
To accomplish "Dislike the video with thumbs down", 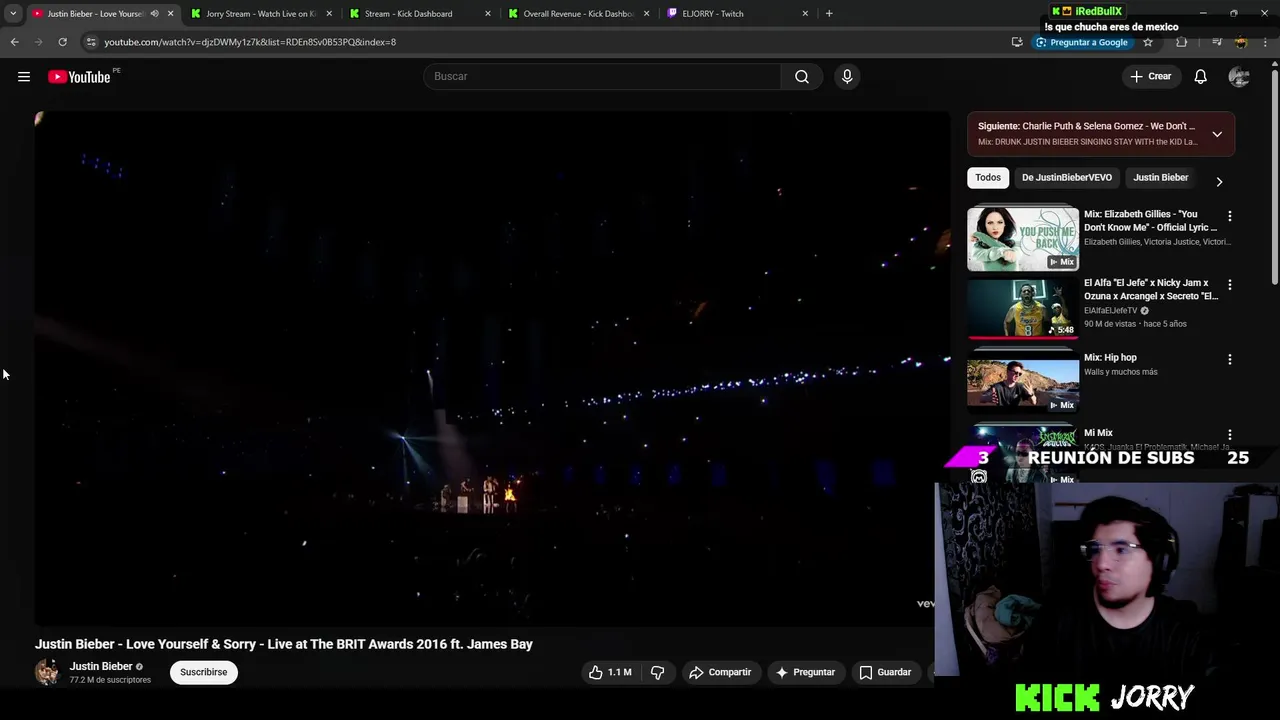I will coord(657,672).
